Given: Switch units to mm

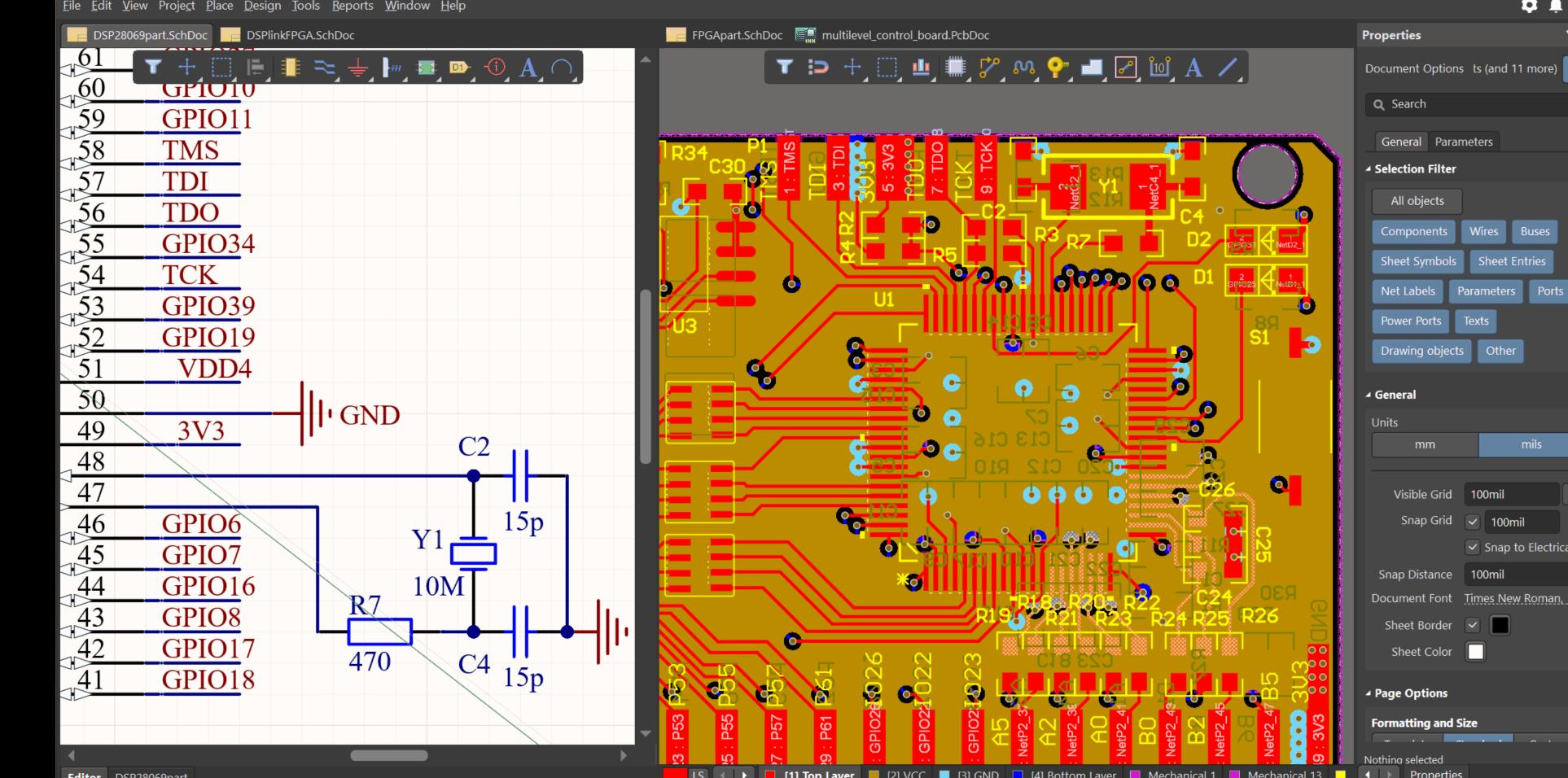Looking at the screenshot, I should point(1425,444).
